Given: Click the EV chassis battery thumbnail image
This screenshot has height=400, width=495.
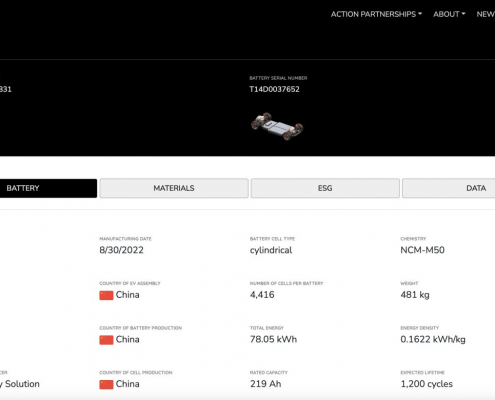Looking at the screenshot, I should [277, 126].
